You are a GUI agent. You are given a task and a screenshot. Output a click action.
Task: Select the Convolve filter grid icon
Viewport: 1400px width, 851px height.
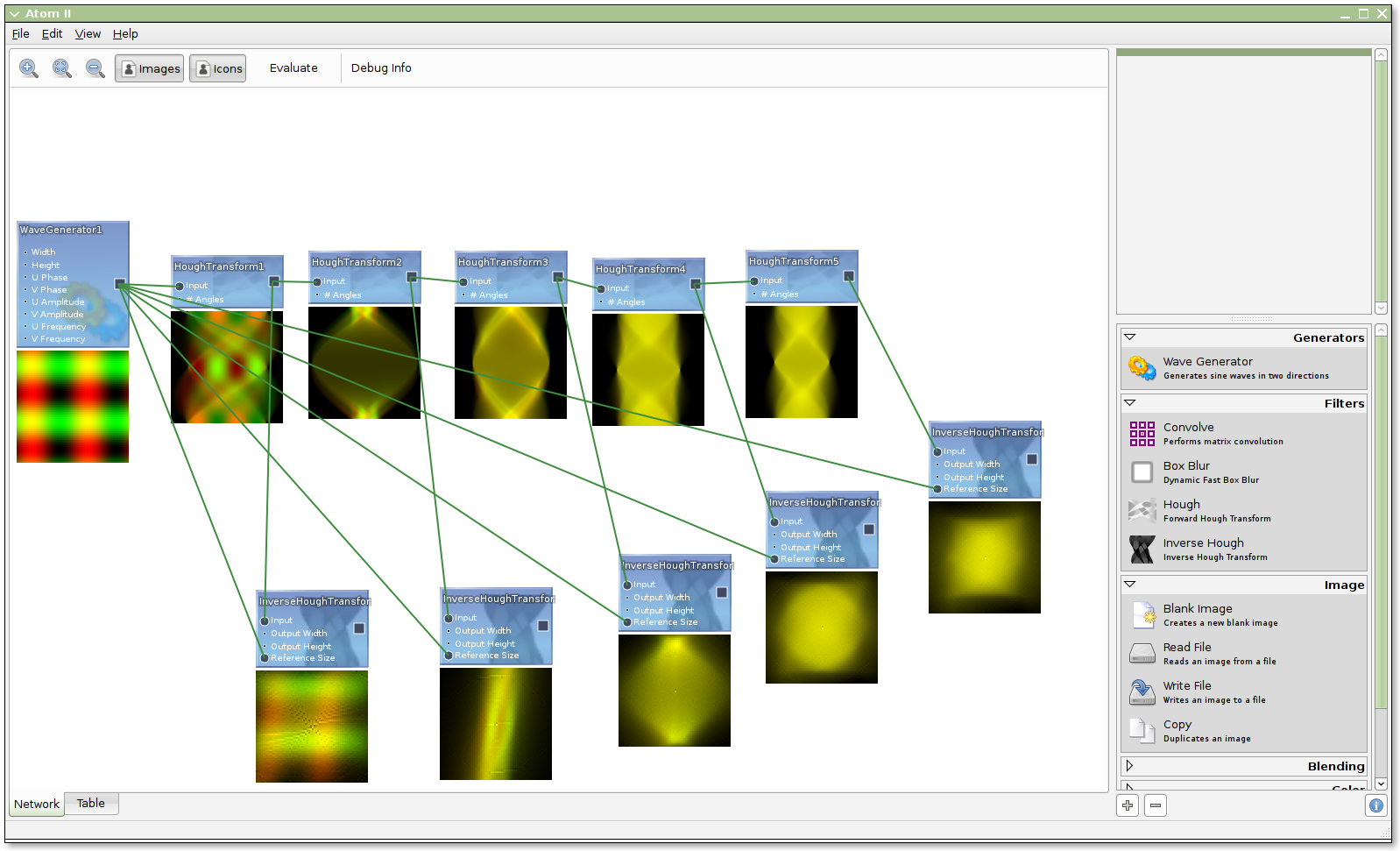point(1142,434)
